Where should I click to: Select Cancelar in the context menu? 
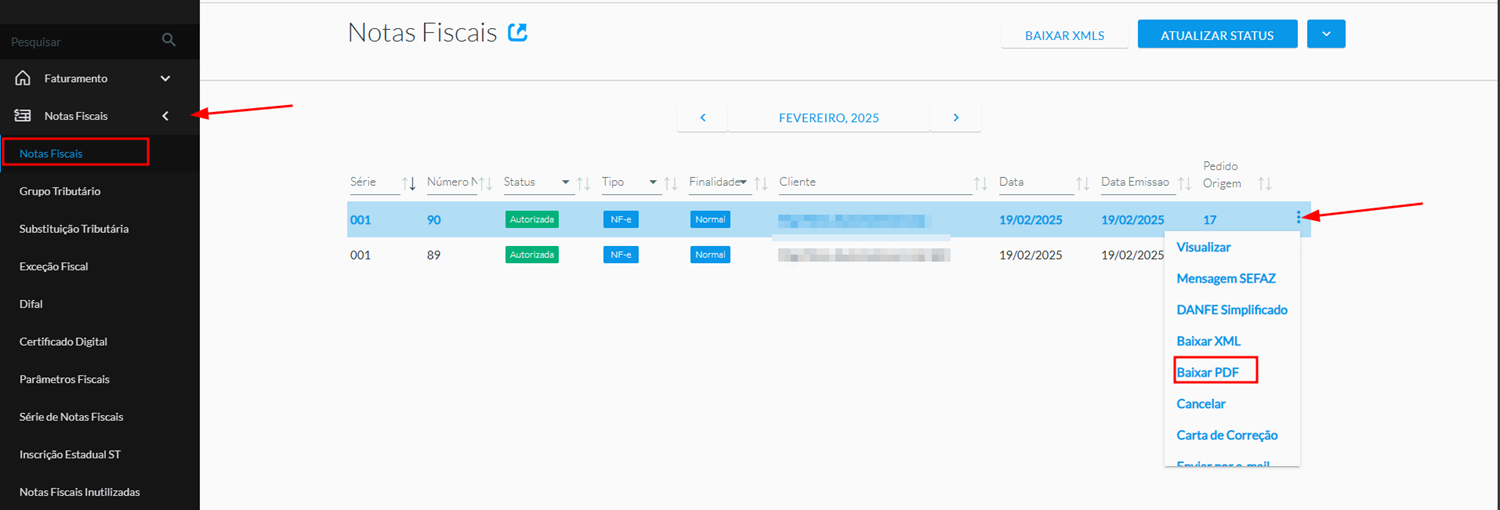tap(1201, 404)
